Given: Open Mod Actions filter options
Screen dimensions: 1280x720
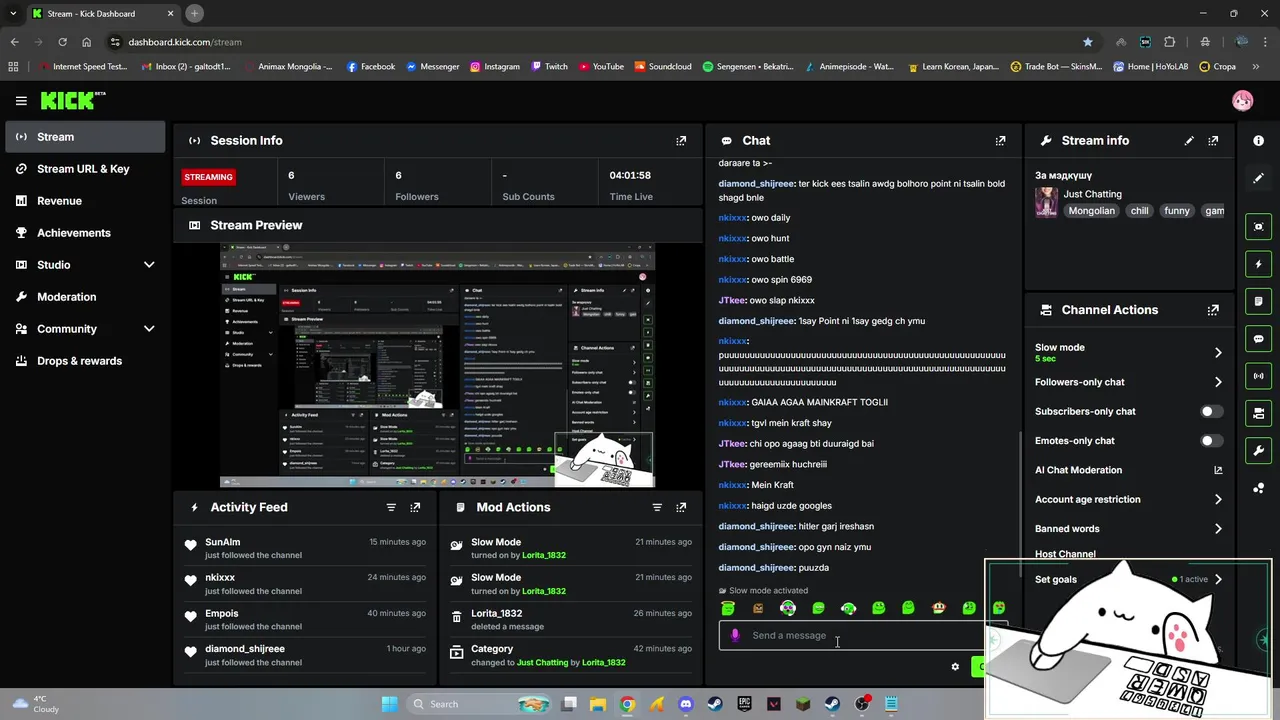Looking at the screenshot, I should 657,507.
